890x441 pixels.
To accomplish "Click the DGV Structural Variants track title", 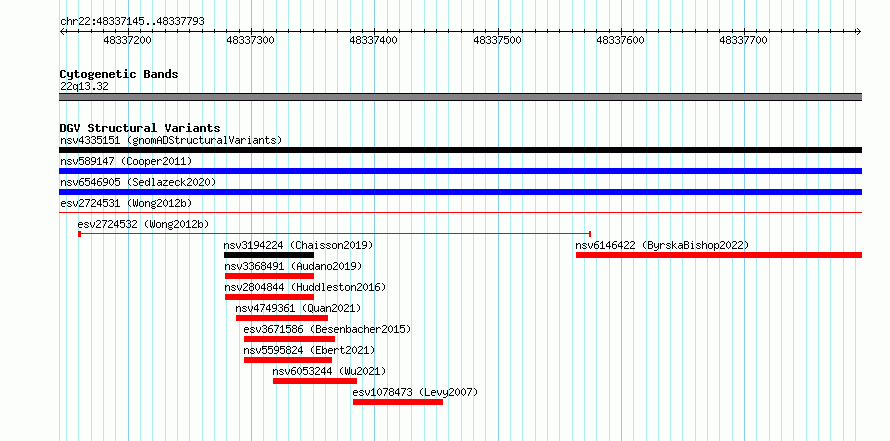I will tap(140, 128).
